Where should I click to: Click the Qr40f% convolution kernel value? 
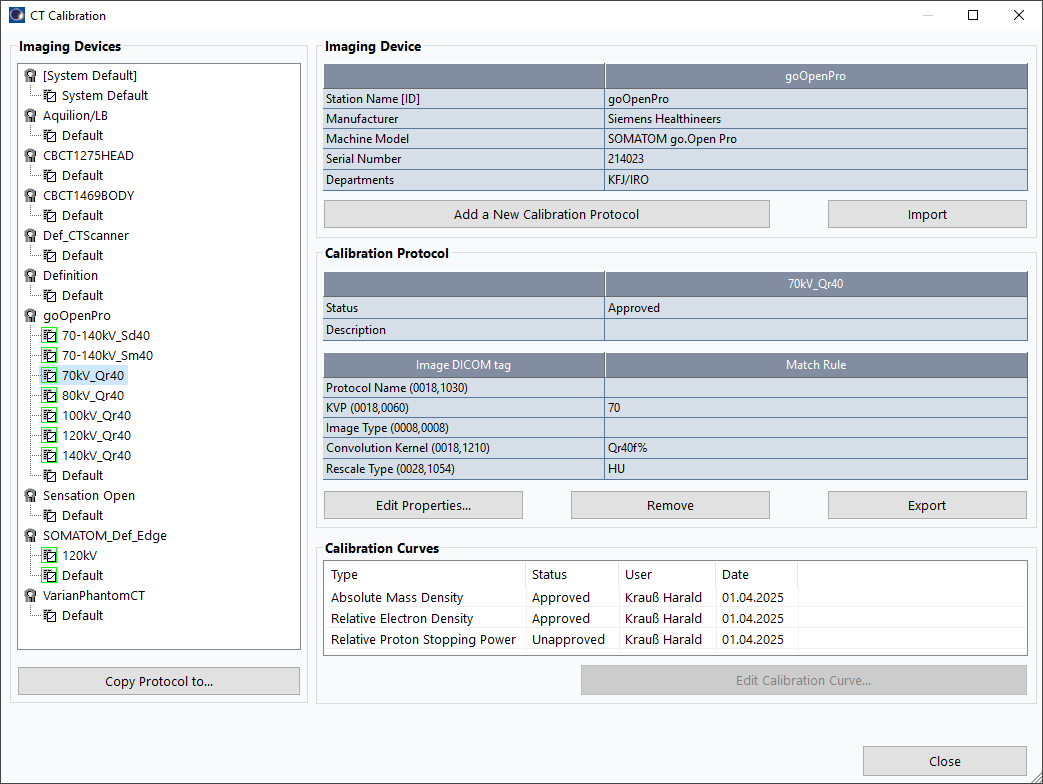pyautogui.click(x=816, y=448)
